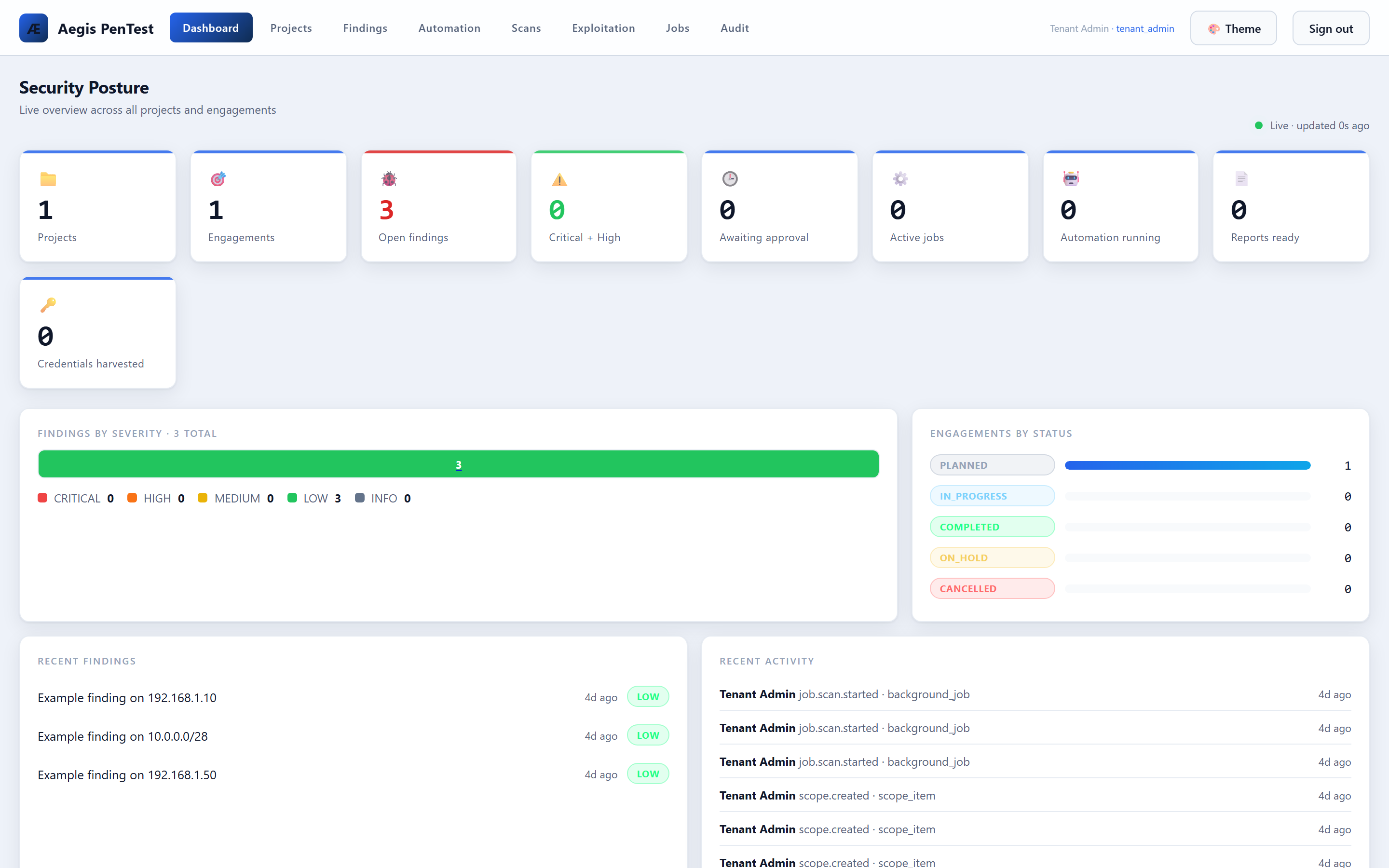The width and height of the screenshot is (1389, 868).
Task: Click the bug icon on Open findings card
Action: click(x=389, y=179)
